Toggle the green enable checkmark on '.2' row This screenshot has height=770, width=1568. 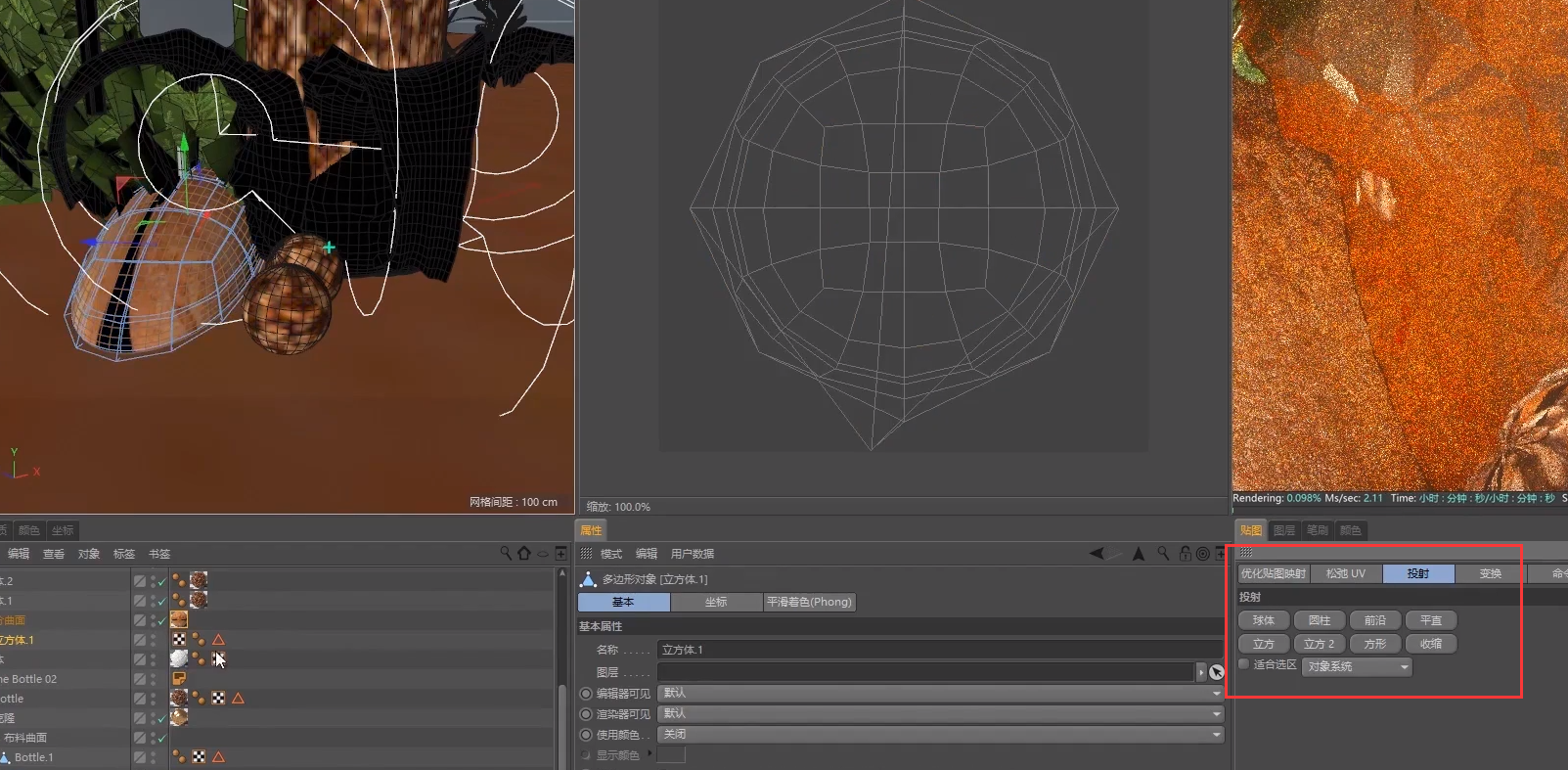[x=162, y=581]
